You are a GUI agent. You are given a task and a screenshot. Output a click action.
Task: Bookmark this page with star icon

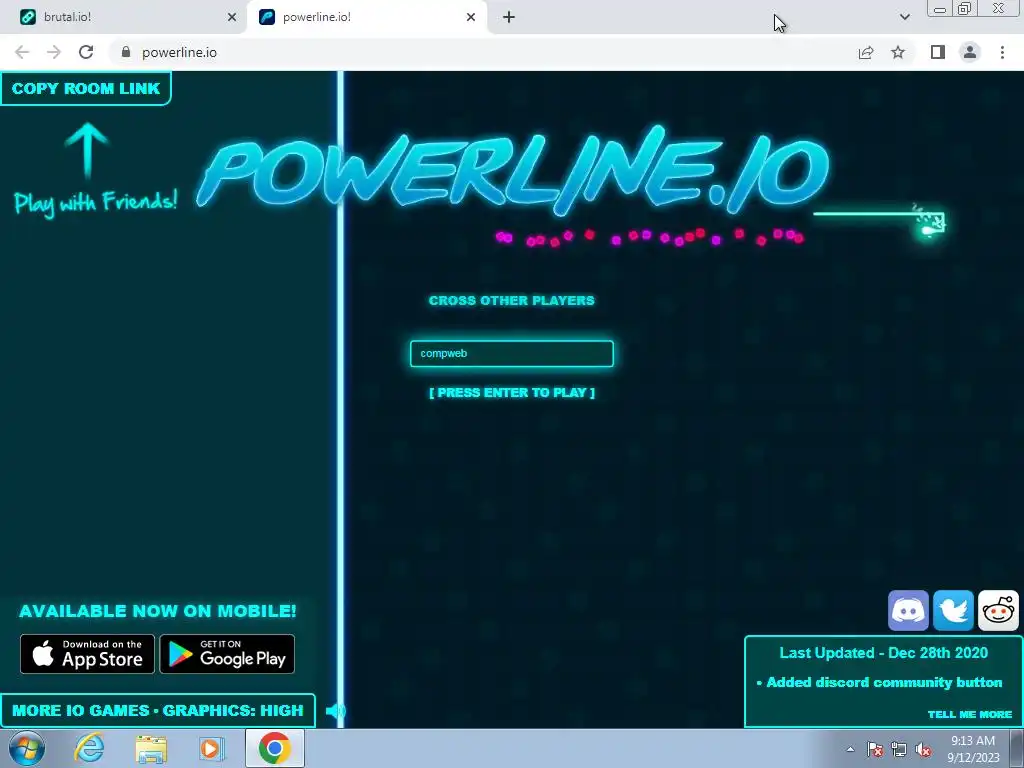898,52
